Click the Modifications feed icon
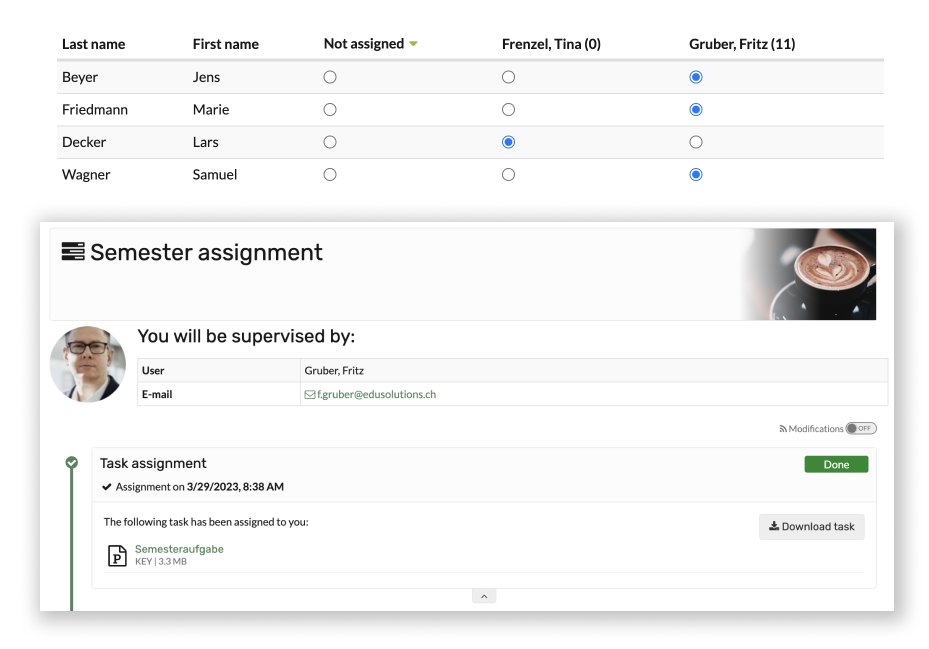 point(783,429)
